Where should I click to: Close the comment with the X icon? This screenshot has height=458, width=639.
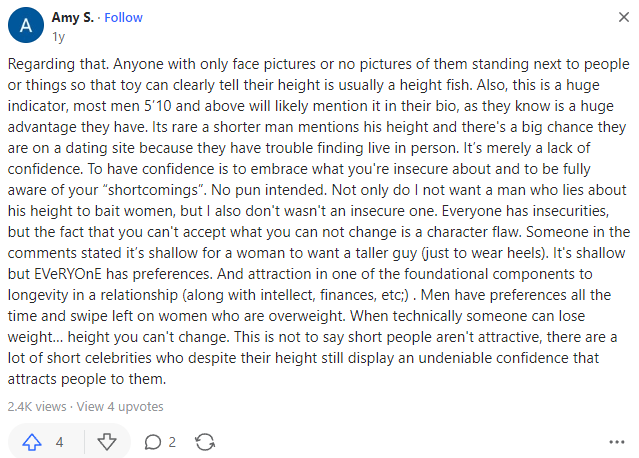[x=624, y=17]
